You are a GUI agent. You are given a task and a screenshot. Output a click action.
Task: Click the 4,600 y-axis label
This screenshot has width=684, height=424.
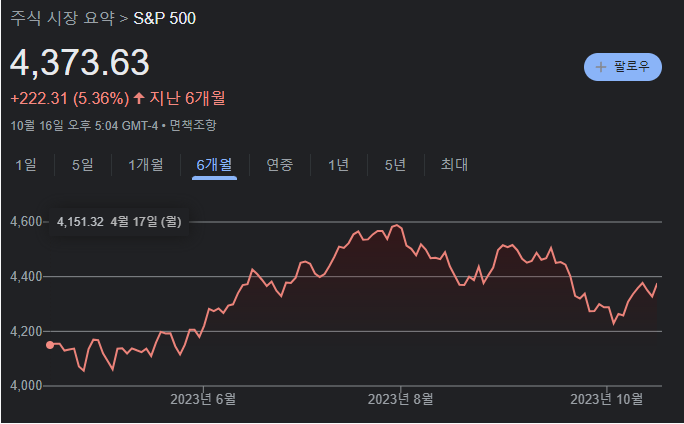26,222
